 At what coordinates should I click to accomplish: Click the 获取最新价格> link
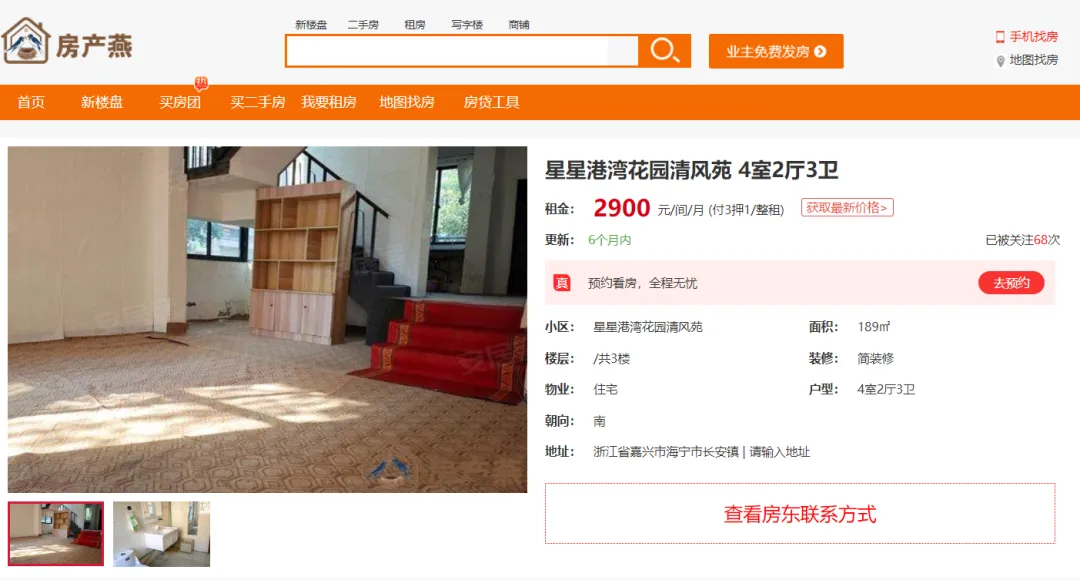(x=847, y=207)
